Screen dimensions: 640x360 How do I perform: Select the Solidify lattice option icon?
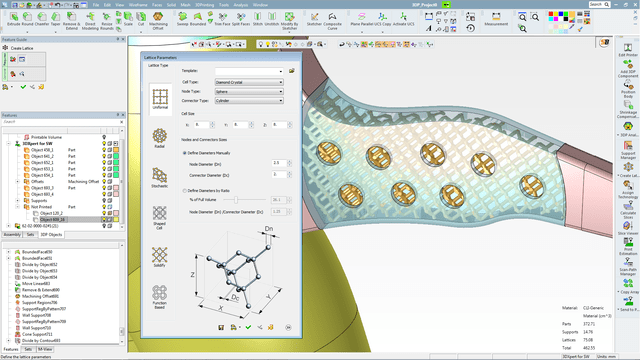click(160, 257)
